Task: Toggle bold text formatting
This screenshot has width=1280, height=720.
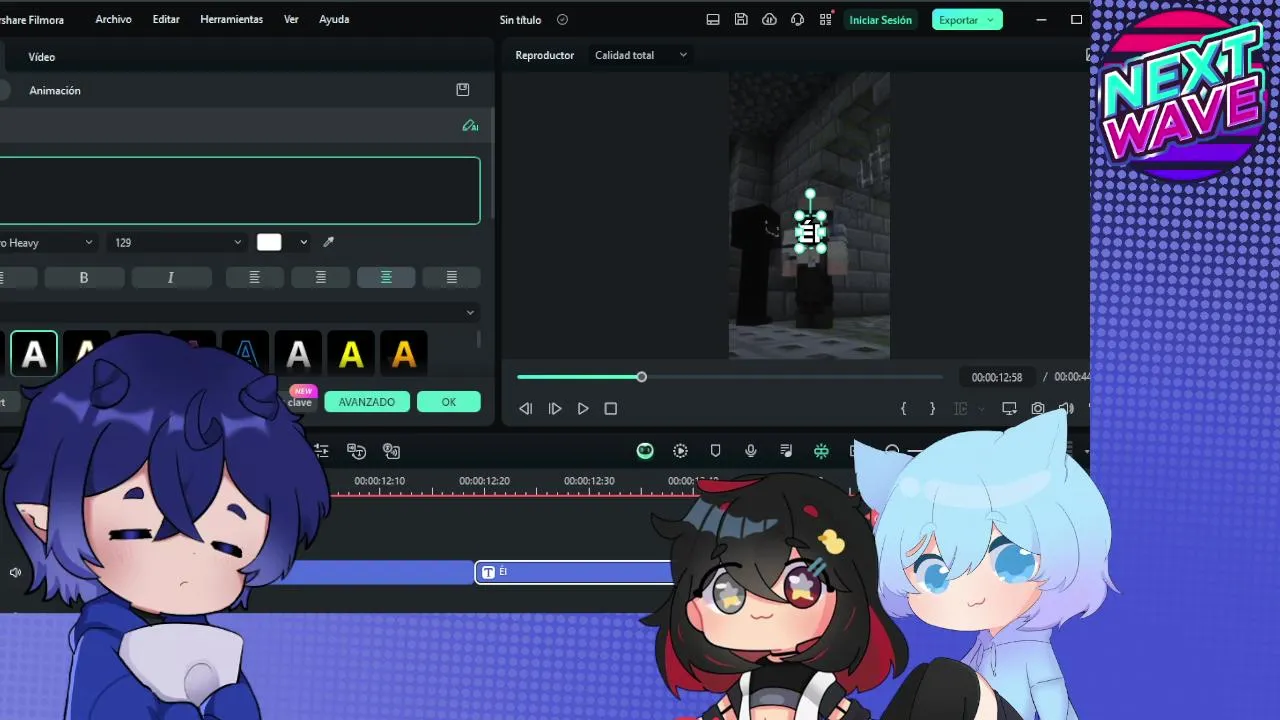Action: 84,277
